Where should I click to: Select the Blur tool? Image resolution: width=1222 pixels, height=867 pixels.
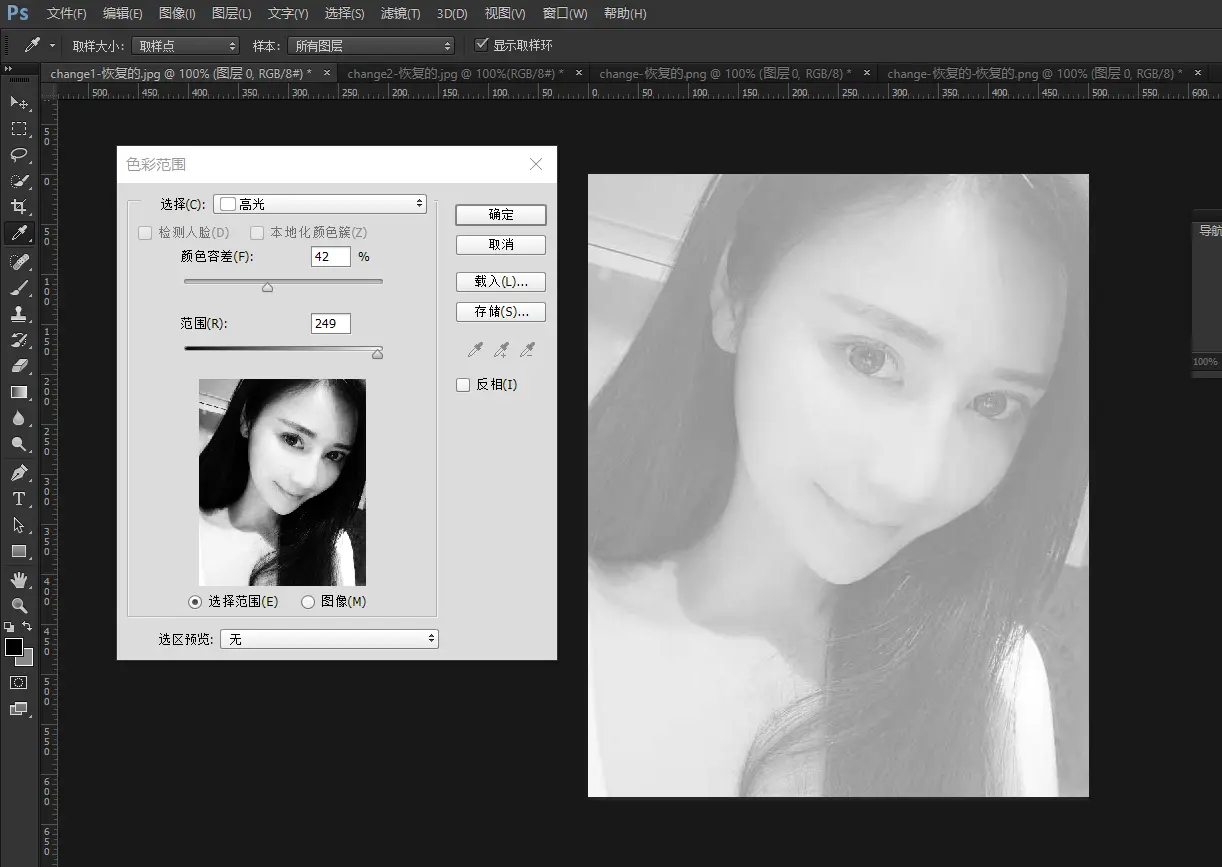click(19, 418)
